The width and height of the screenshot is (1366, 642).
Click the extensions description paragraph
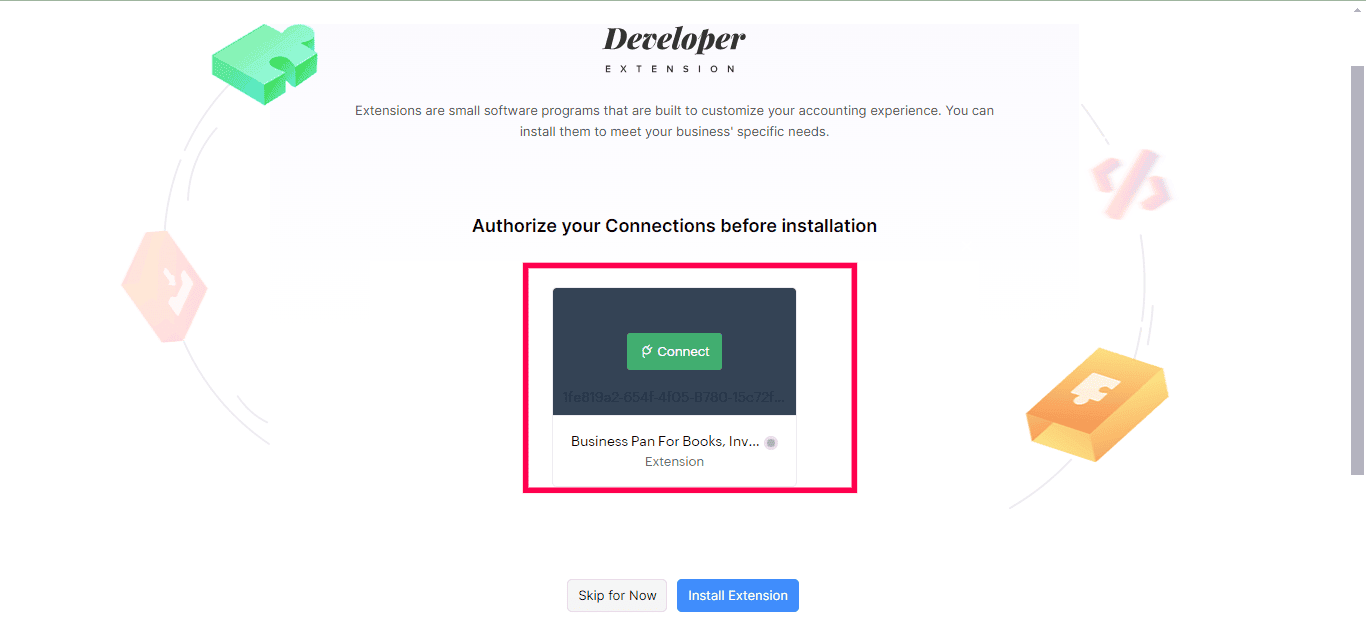[674, 121]
